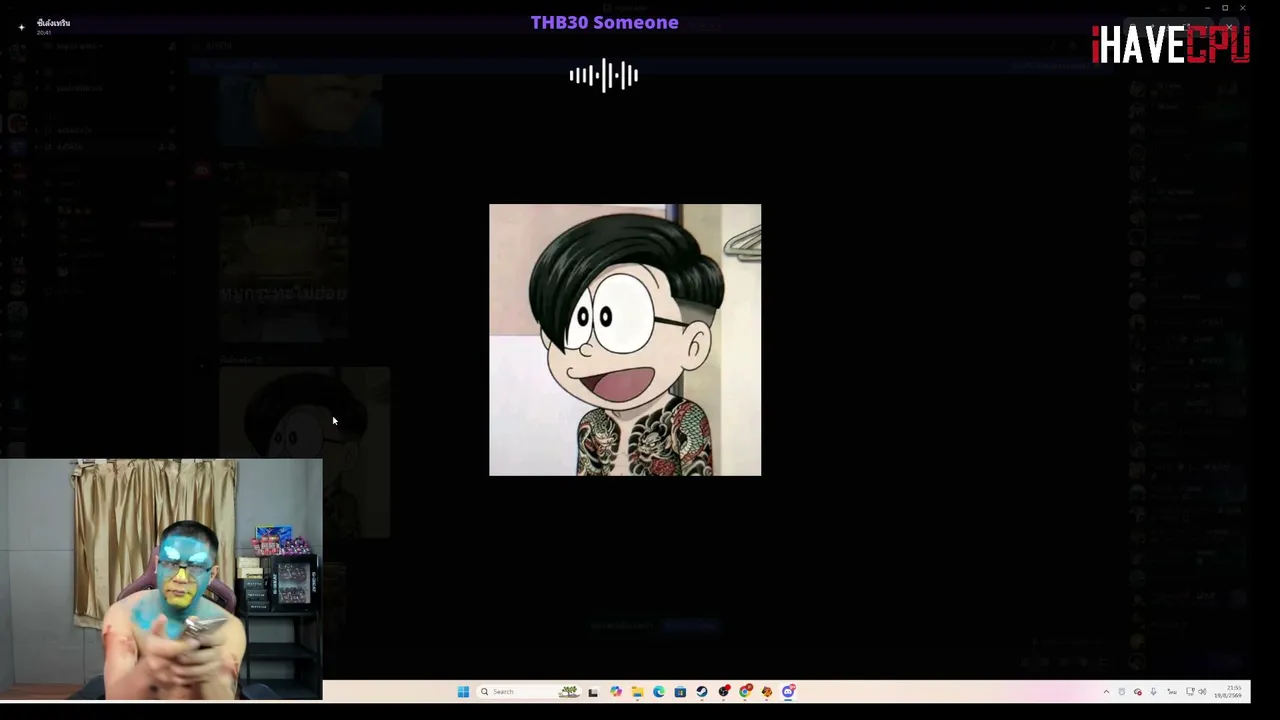Viewport: 1280px width, 720px height.
Task: Launch Copilot from the taskbar
Action: coord(616,692)
